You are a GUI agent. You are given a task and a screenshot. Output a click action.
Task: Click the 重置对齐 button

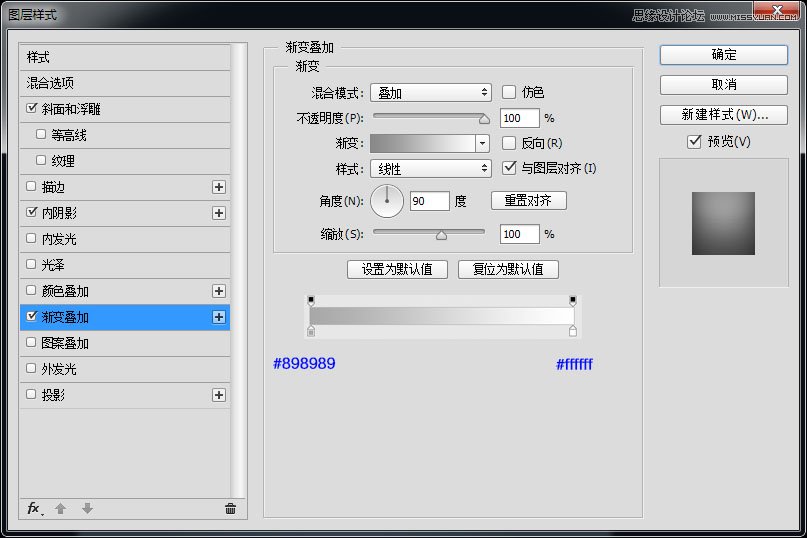coord(529,200)
